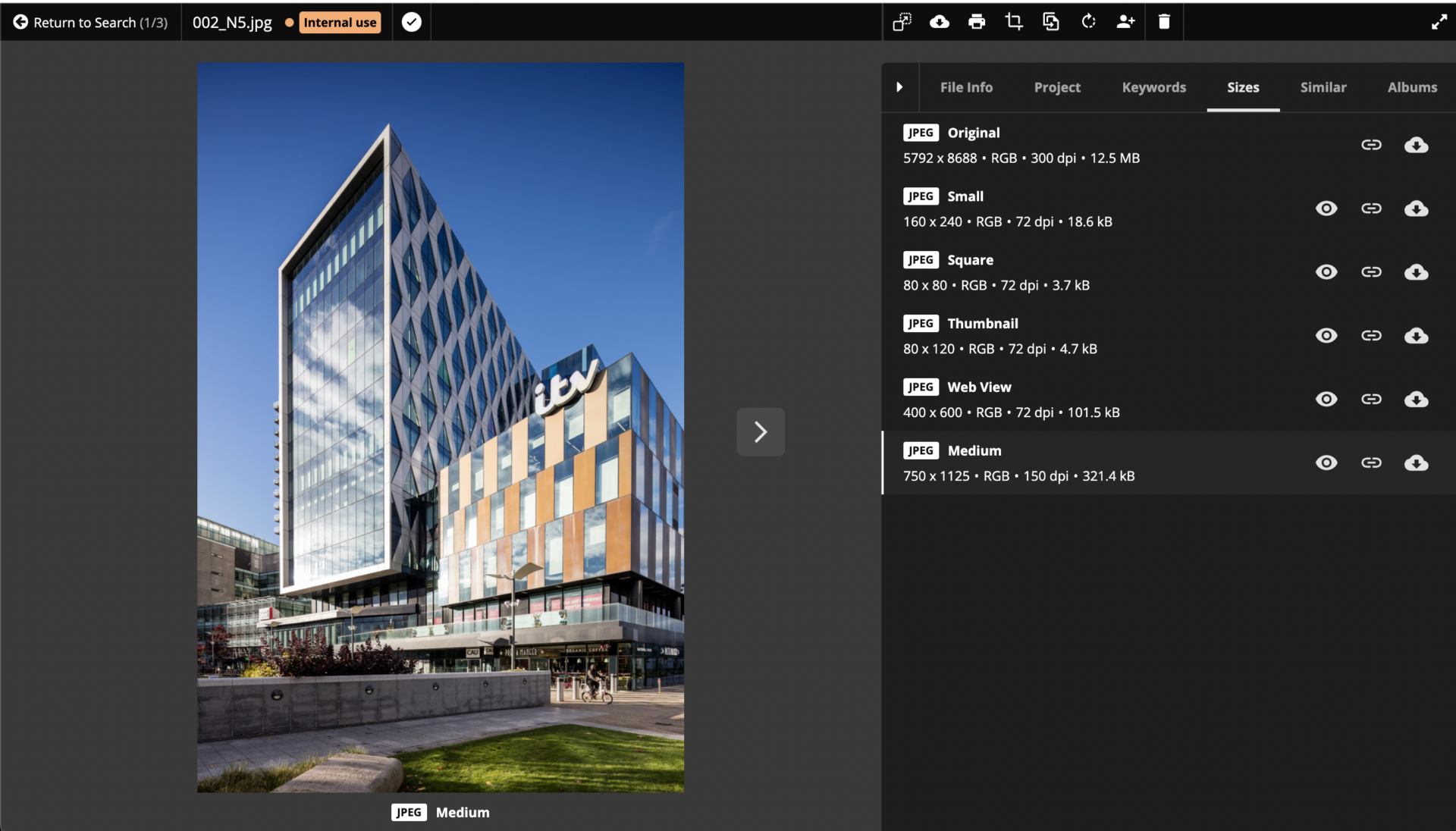Screen dimensions: 1456x831
Task: Download the Web View size file
Action: click(1416, 400)
